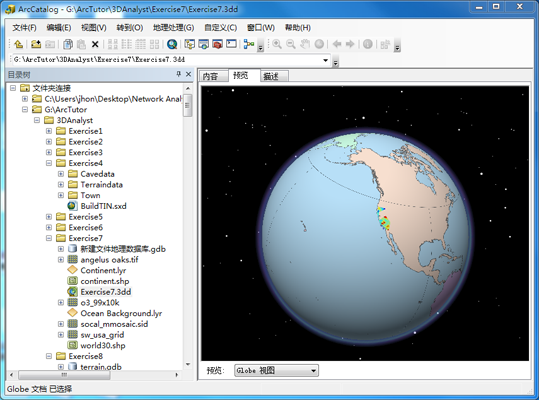Open the 视图(V) menu

94,27
